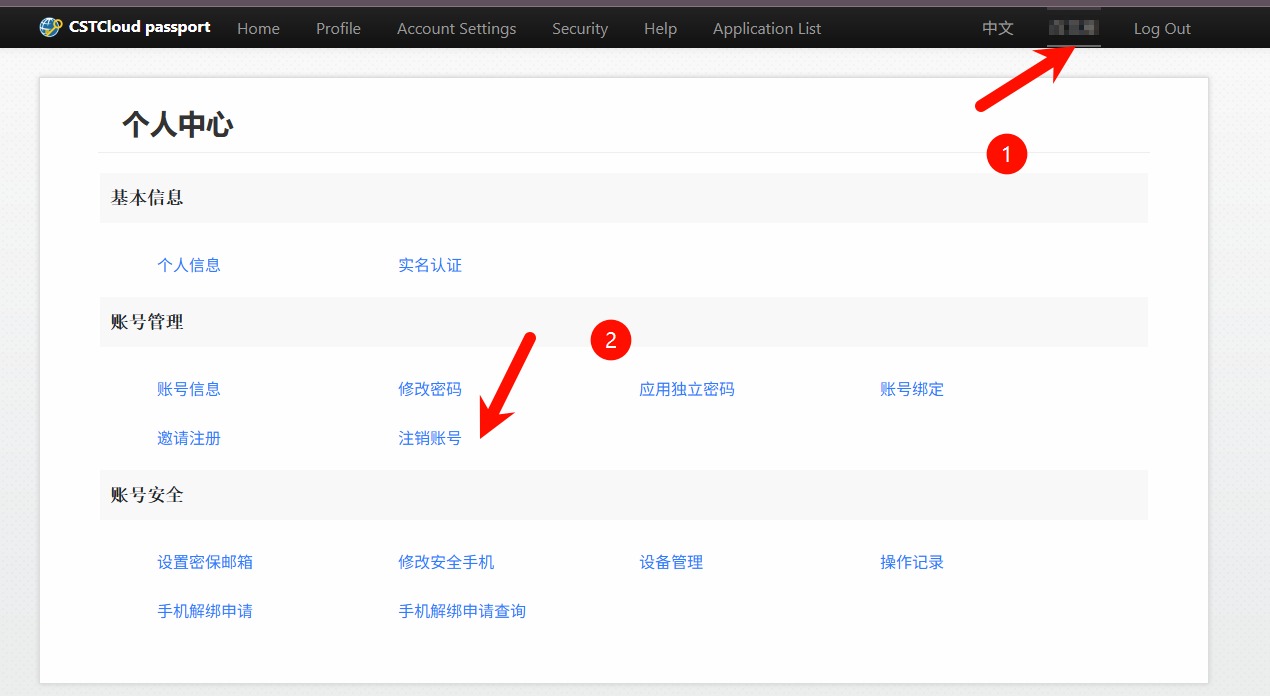Click 修改密码 to change password
Viewport: 1270px width, 696px height.
pos(430,389)
